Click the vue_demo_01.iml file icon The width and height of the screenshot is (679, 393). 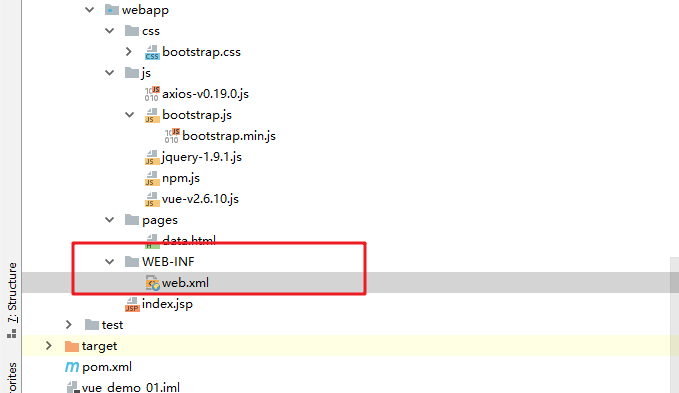click(x=72, y=387)
